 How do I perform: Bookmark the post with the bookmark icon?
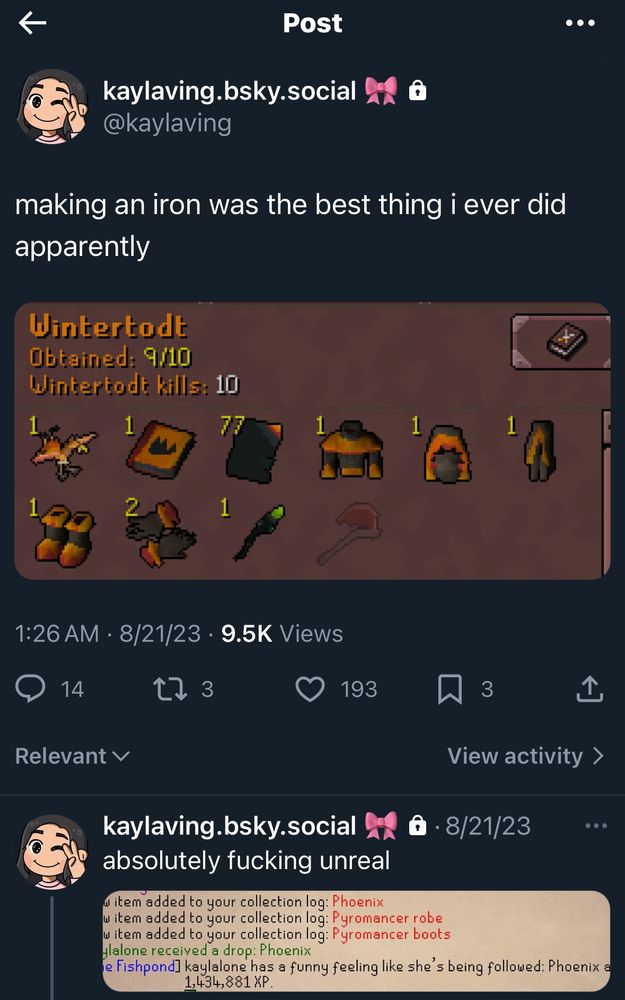pyautogui.click(x=450, y=689)
